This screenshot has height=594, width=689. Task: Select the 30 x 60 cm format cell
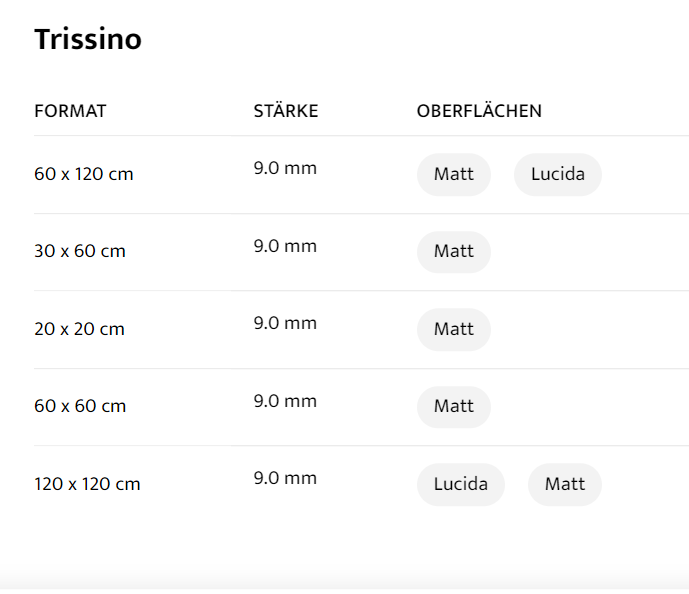coord(80,251)
